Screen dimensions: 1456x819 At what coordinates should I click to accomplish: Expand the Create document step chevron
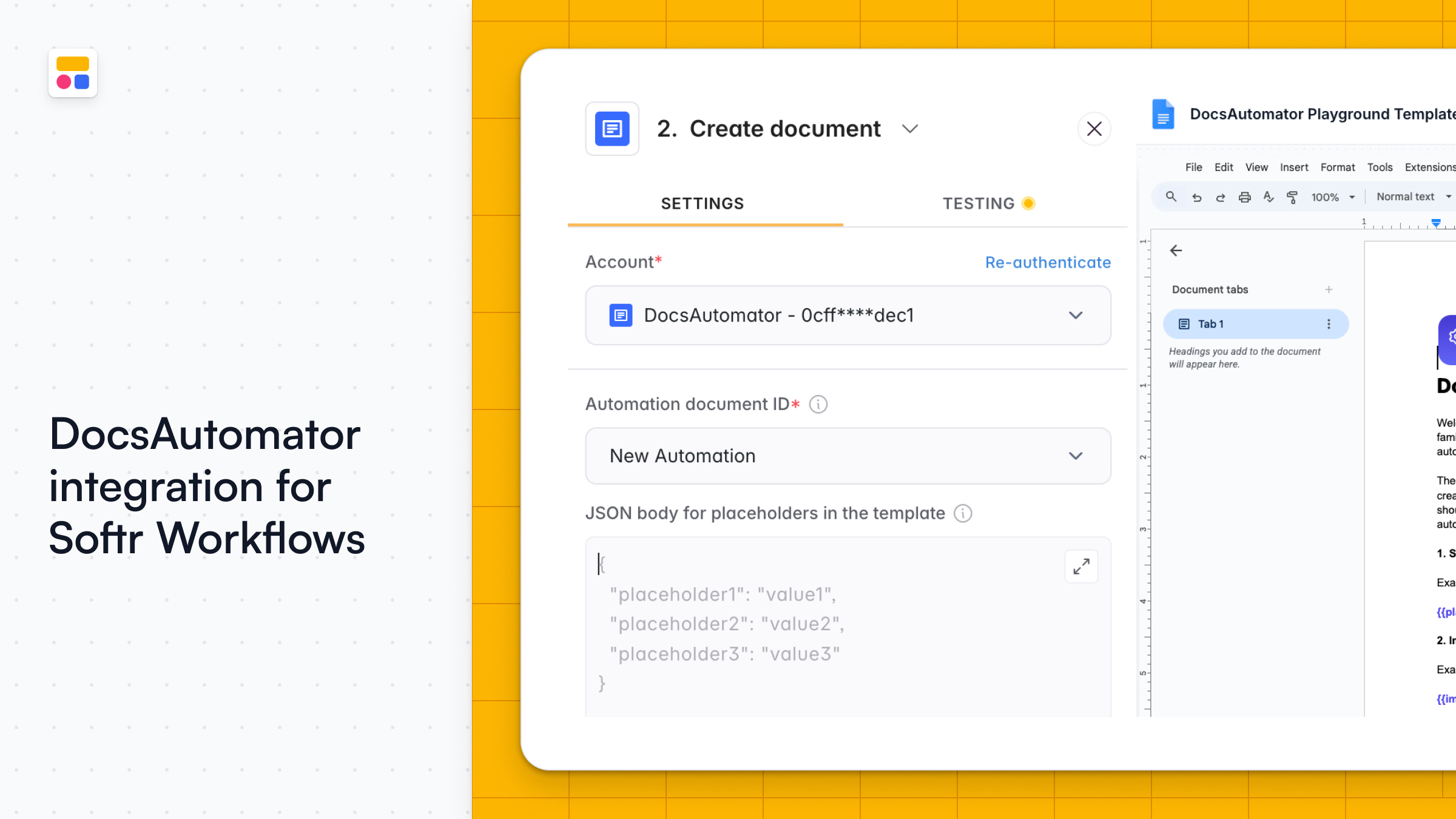coord(909,129)
